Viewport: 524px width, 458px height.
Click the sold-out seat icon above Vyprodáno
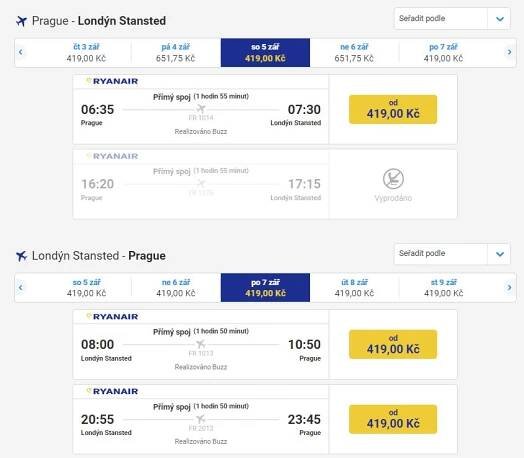click(393, 179)
